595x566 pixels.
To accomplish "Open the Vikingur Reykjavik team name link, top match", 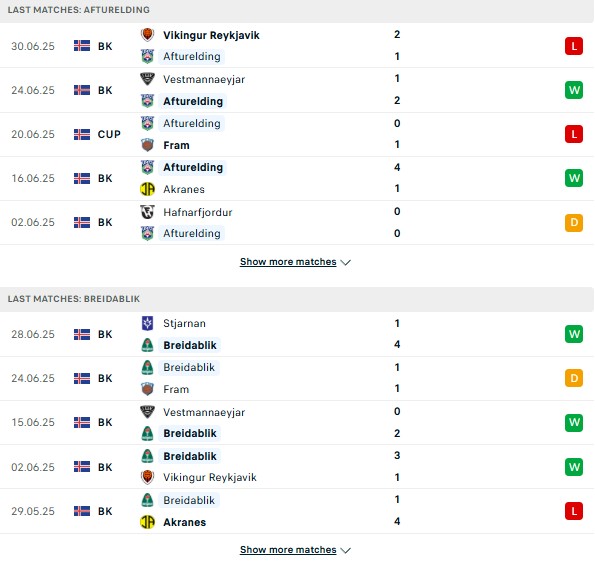I will tap(211, 35).
